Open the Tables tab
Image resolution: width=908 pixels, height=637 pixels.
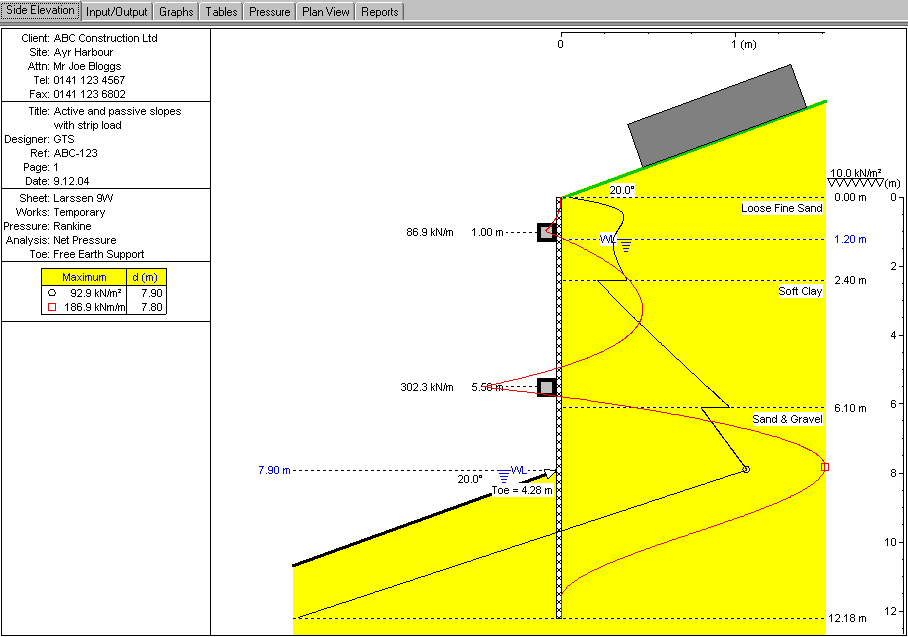[x=221, y=12]
